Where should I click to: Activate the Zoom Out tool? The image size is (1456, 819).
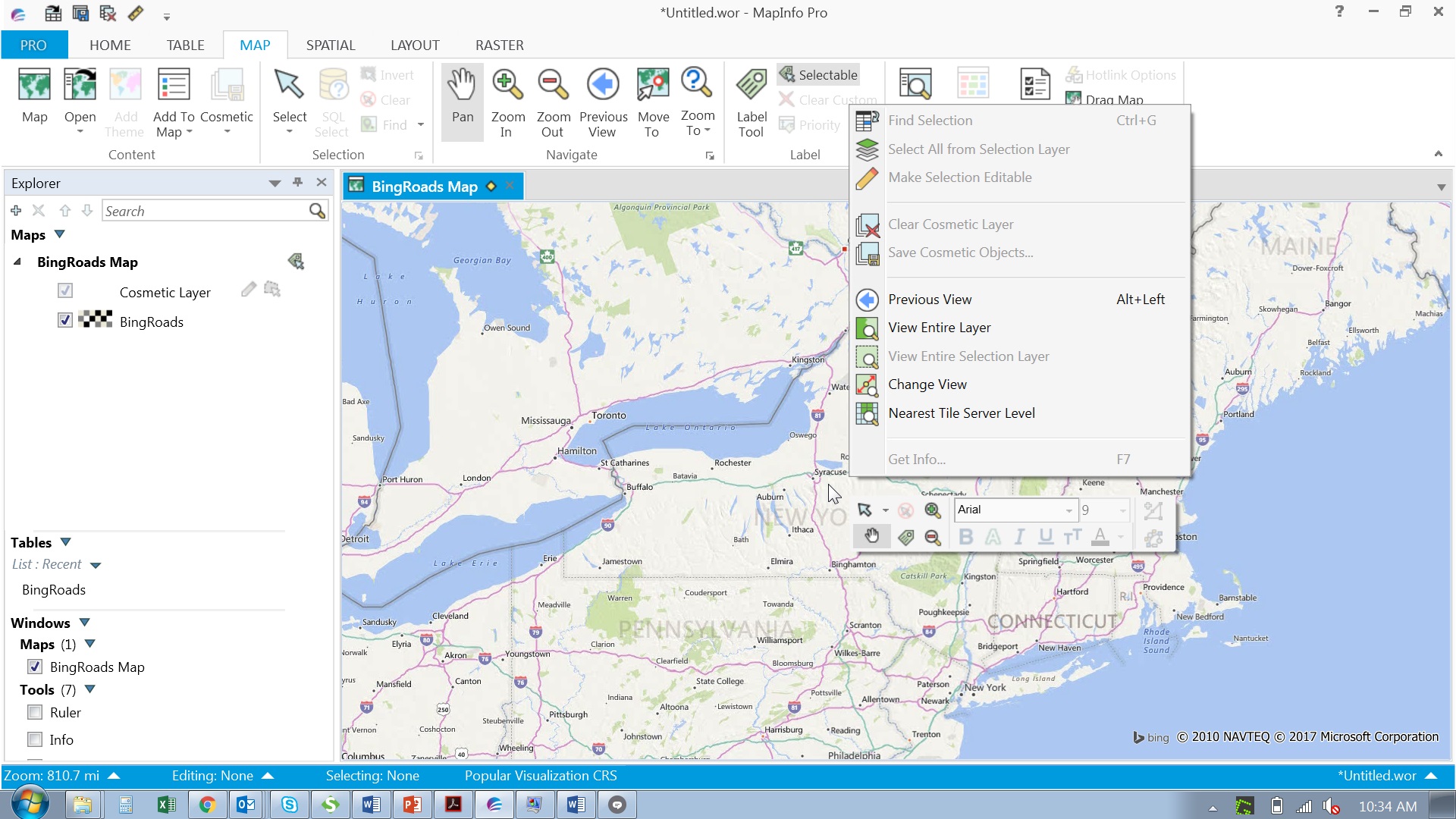(553, 101)
